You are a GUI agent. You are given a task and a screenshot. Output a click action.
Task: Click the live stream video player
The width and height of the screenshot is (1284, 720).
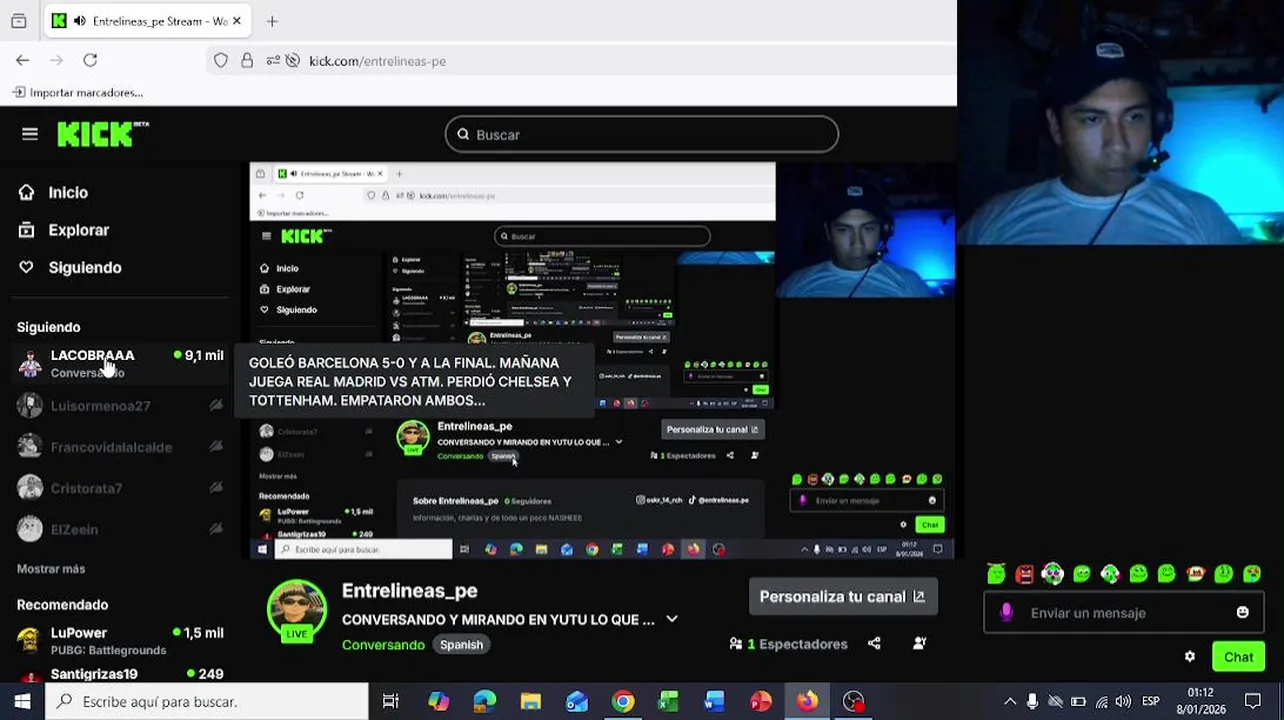pos(602,360)
